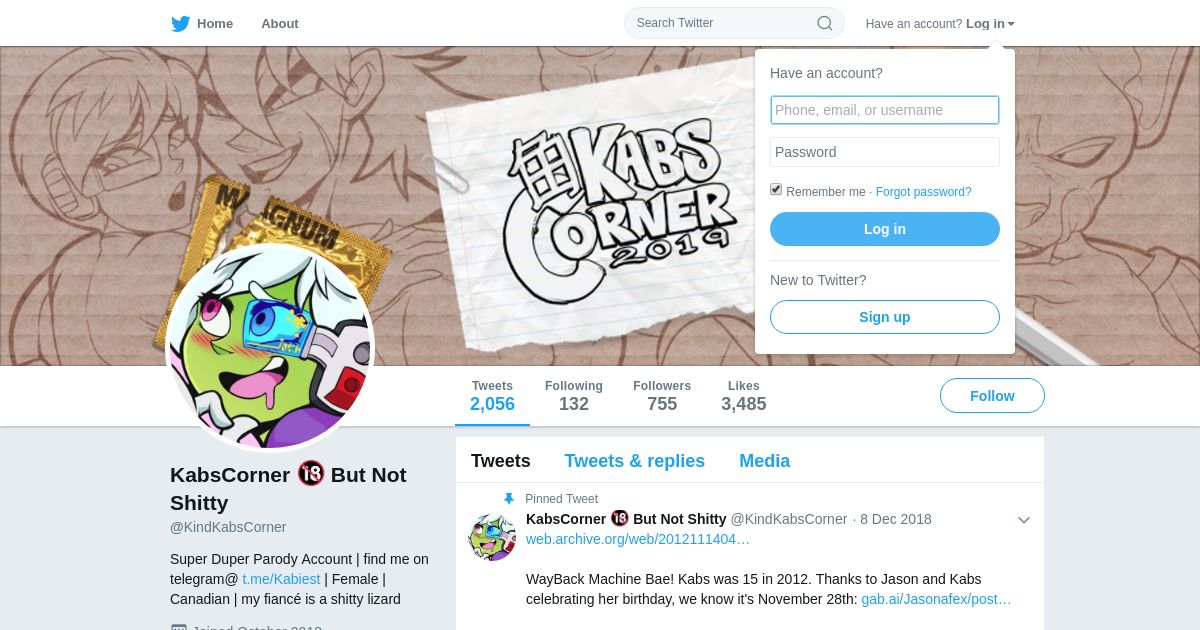Focus the Phone, email, or username field
1200x630 pixels.
pyautogui.click(x=885, y=110)
